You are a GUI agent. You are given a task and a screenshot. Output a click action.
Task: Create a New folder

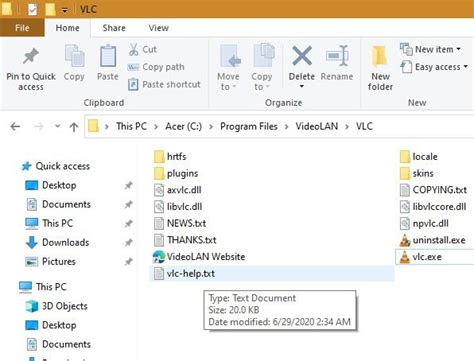[x=380, y=68]
